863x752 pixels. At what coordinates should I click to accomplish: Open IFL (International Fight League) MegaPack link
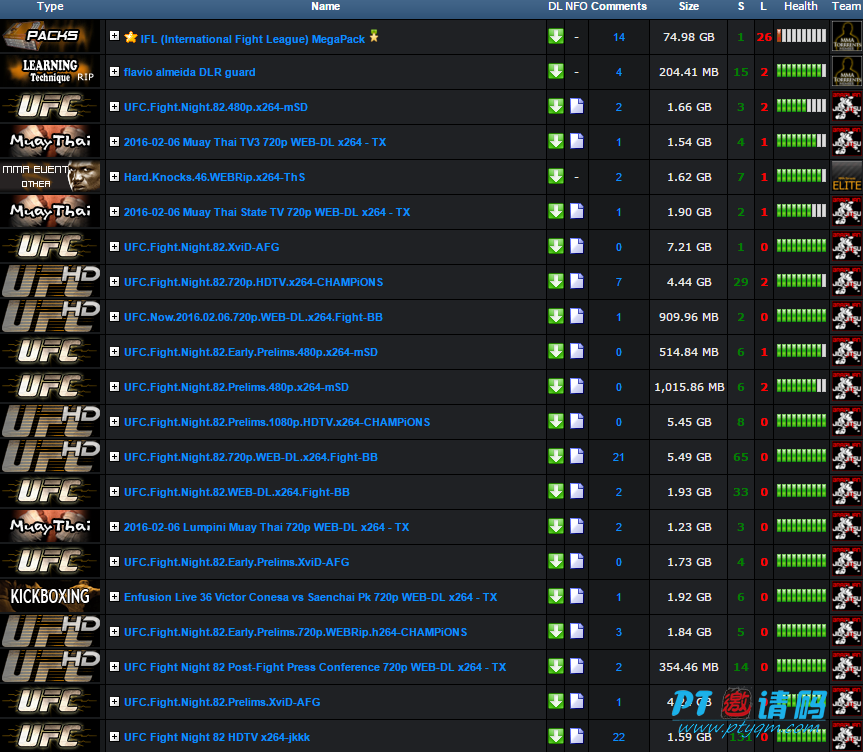(253, 39)
